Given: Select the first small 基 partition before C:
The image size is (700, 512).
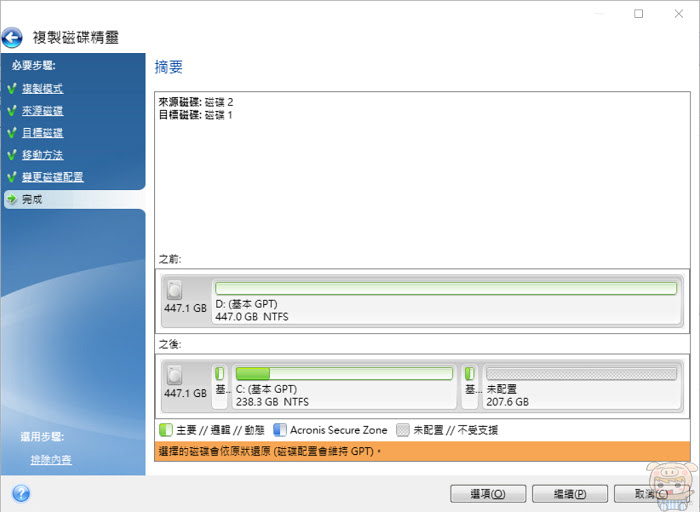Looking at the screenshot, I should click(x=220, y=386).
